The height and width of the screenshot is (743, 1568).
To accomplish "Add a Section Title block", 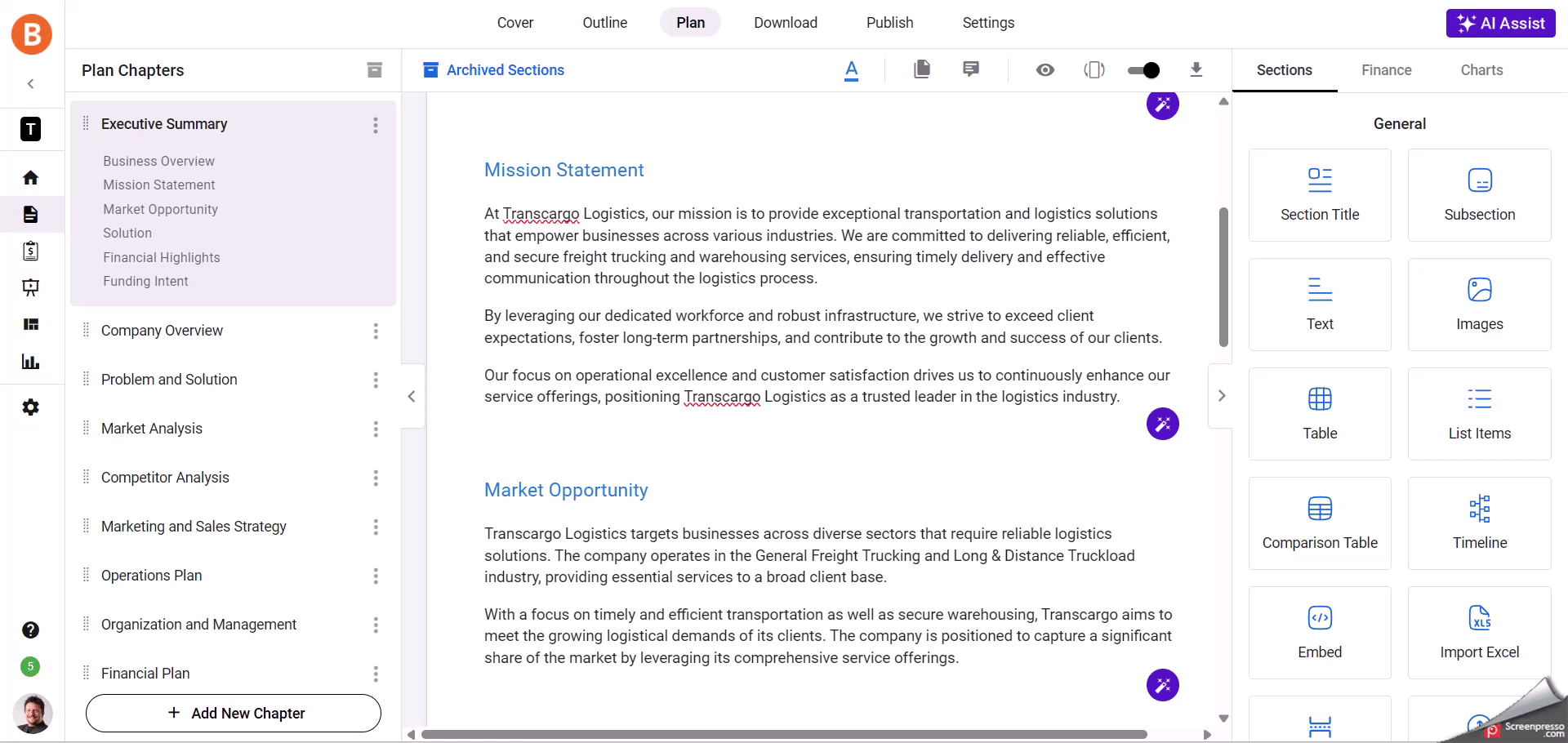I will pos(1320,195).
